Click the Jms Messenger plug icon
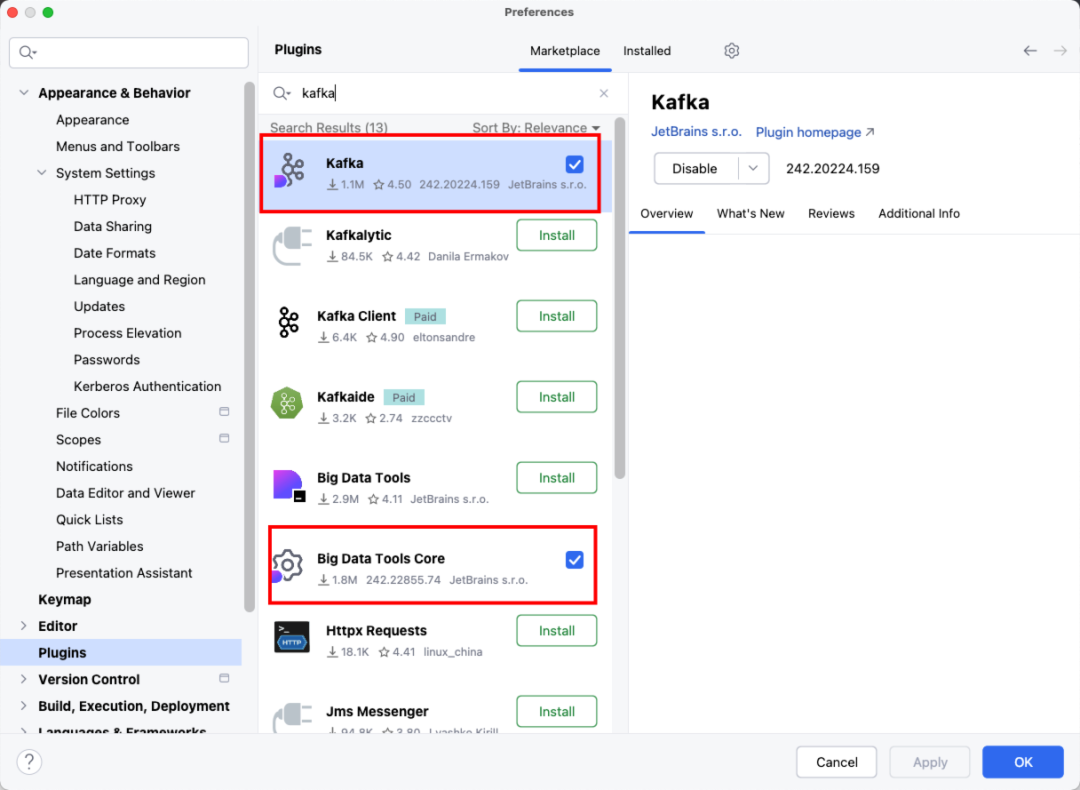The height and width of the screenshot is (790, 1080). pos(292,716)
